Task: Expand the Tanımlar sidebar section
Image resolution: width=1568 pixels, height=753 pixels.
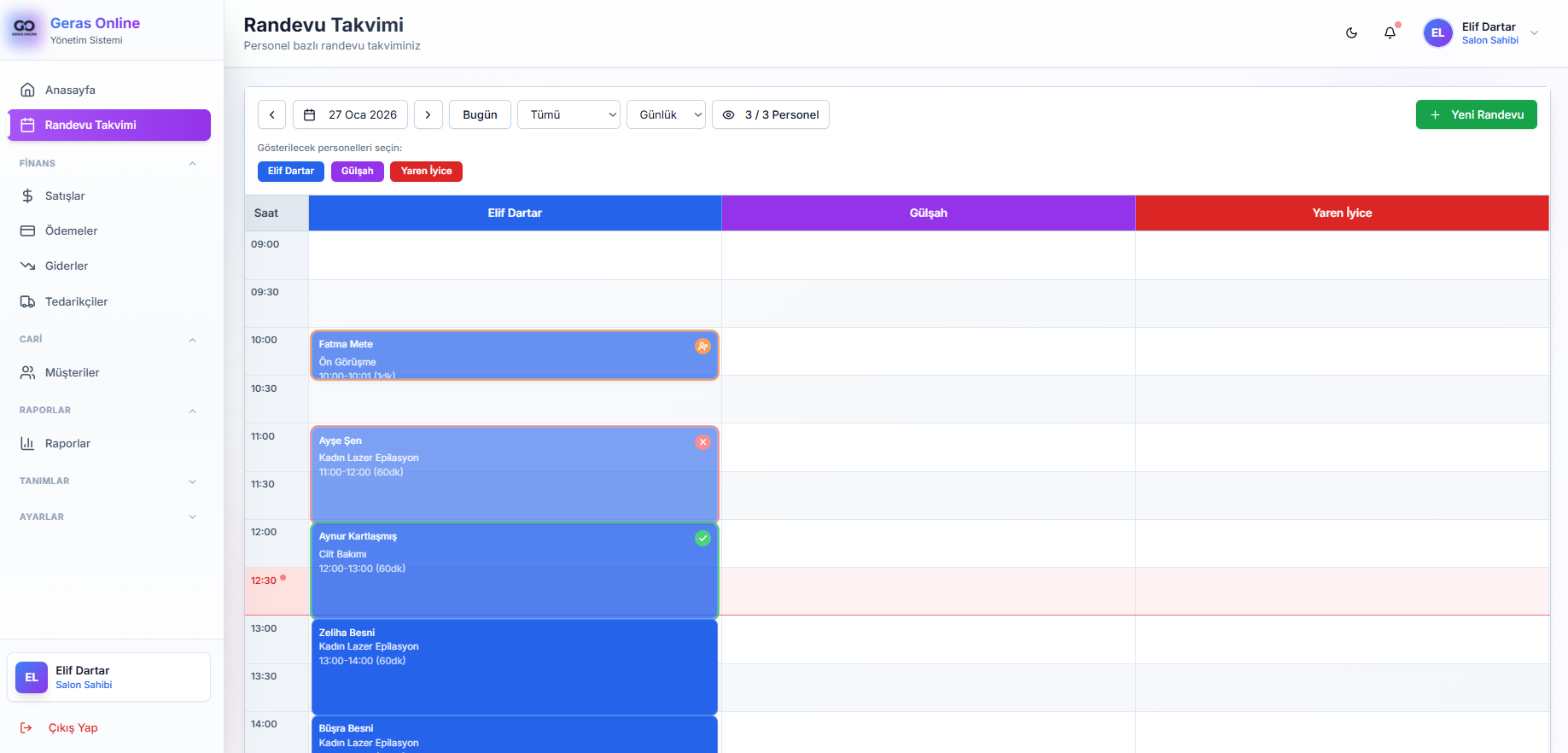Action: pos(108,482)
